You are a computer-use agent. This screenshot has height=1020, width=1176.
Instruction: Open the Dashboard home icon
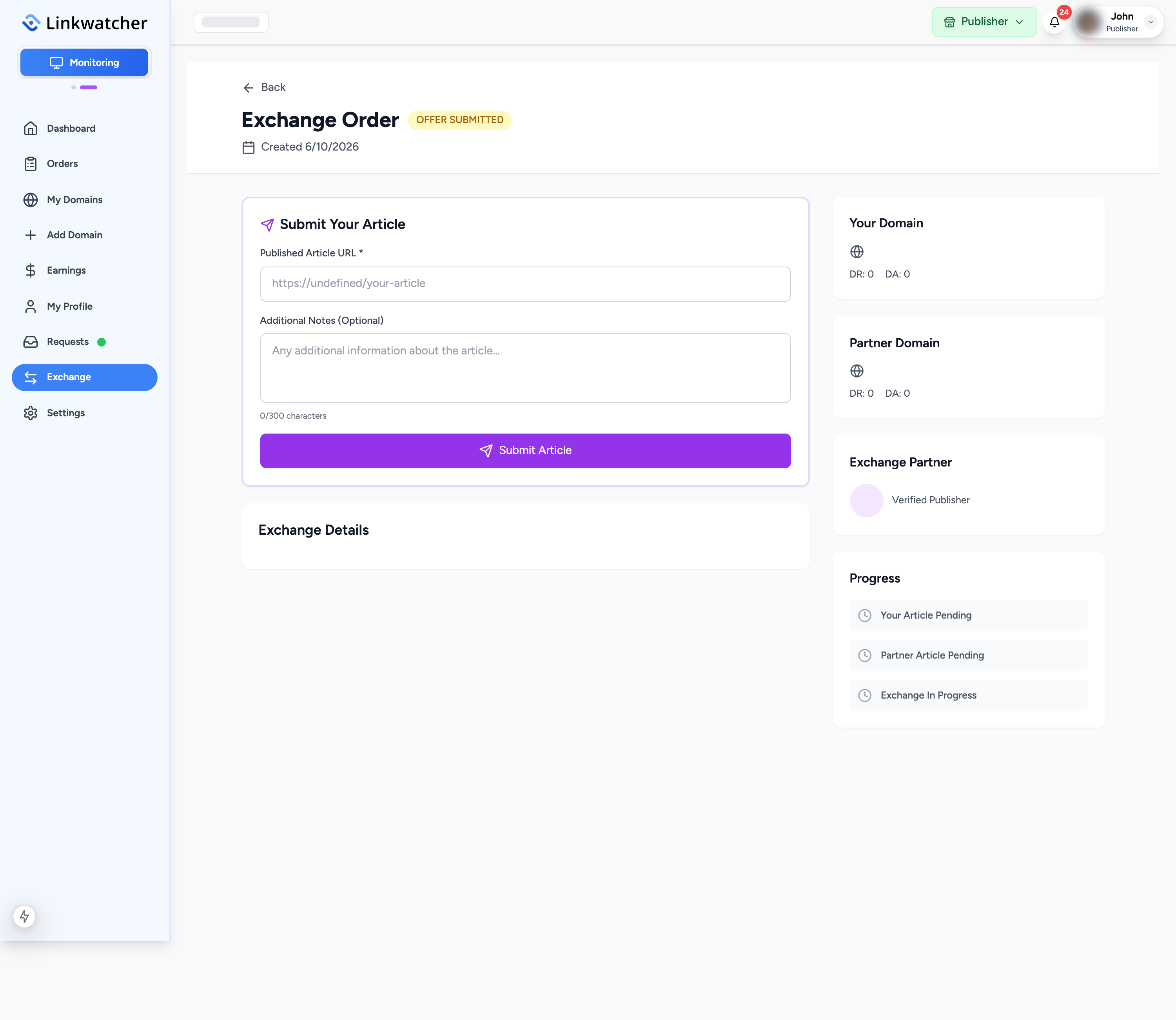click(31, 129)
